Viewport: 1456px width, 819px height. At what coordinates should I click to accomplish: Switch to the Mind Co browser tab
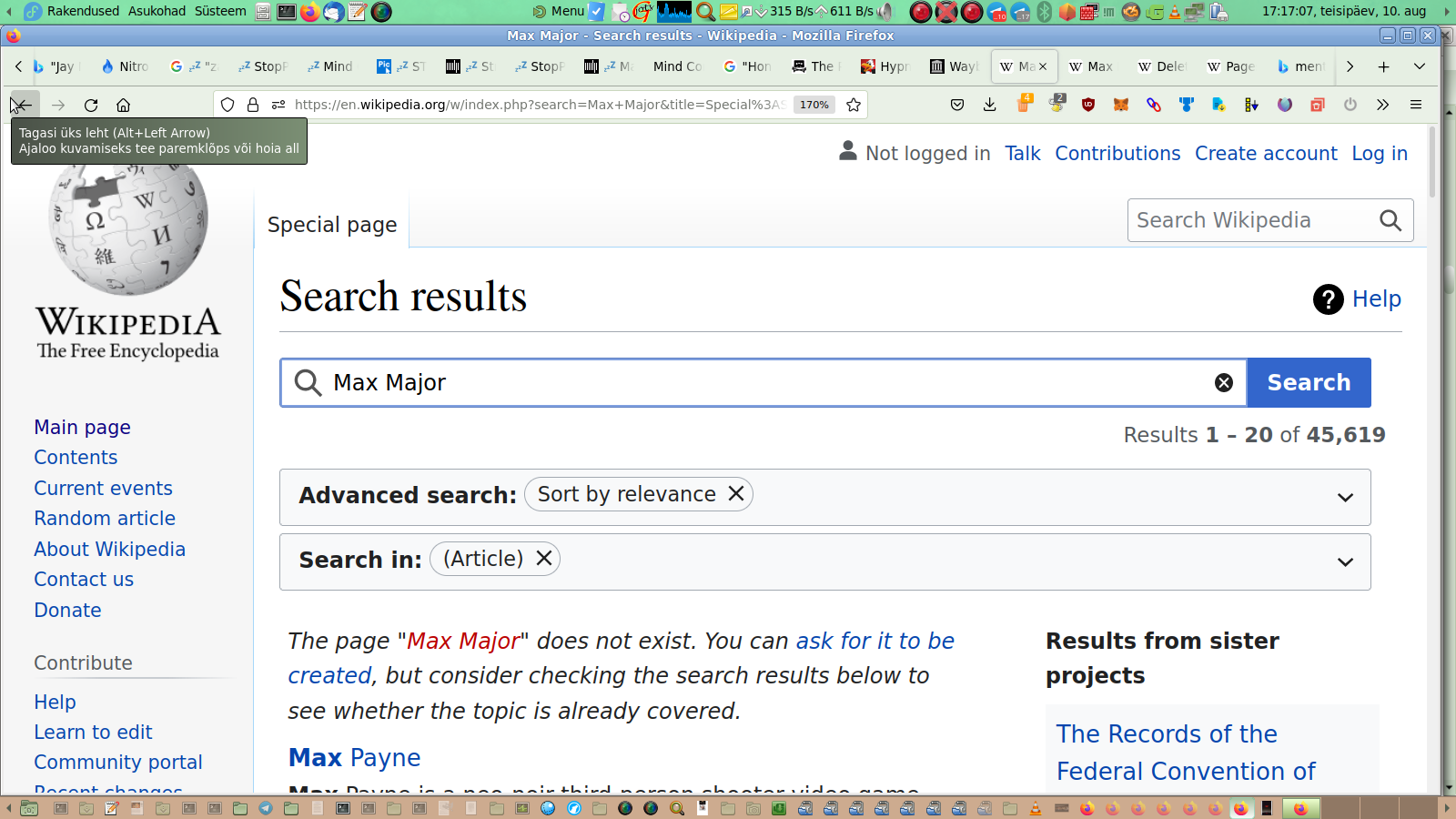coord(677,66)
